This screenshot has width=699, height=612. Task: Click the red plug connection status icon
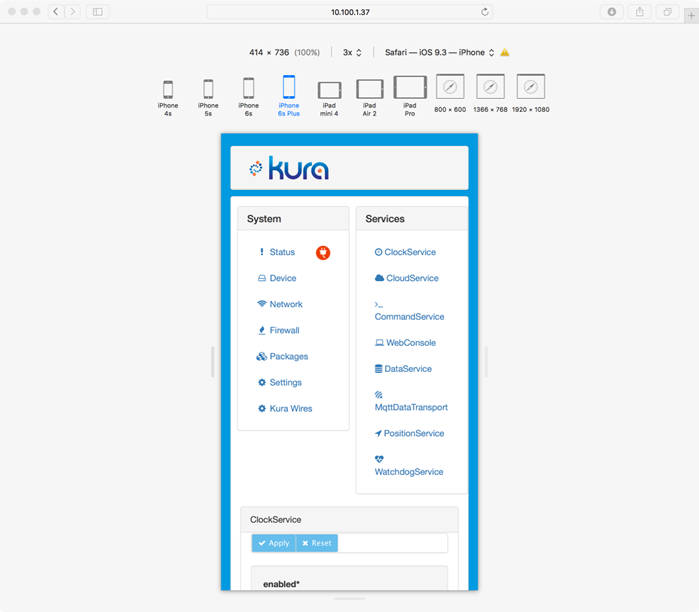323,253
